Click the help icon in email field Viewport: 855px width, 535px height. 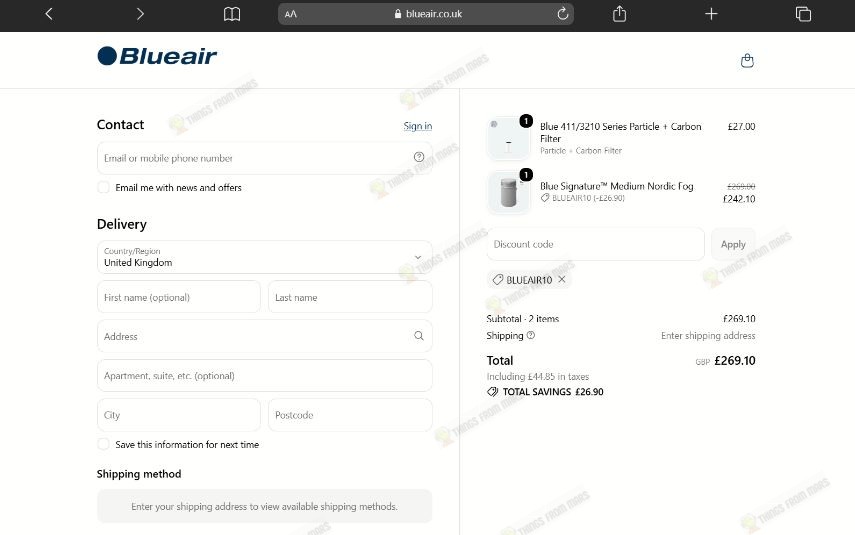419,157
